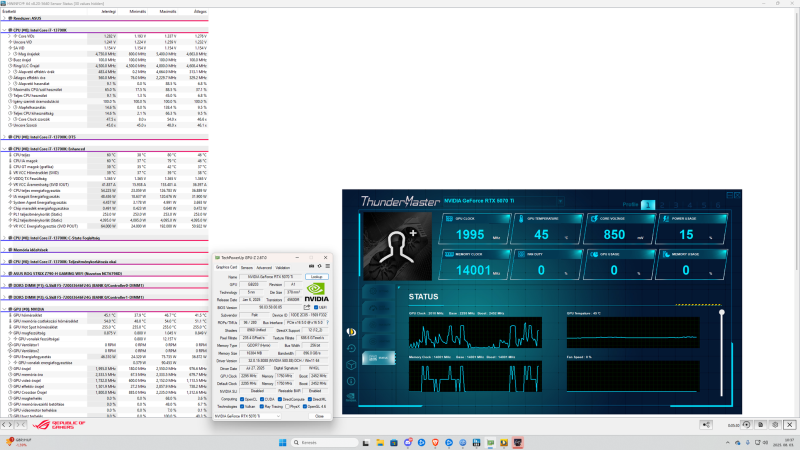
Task: Click the Microsoft Store taskbar icon
Action: click(394, 442)
